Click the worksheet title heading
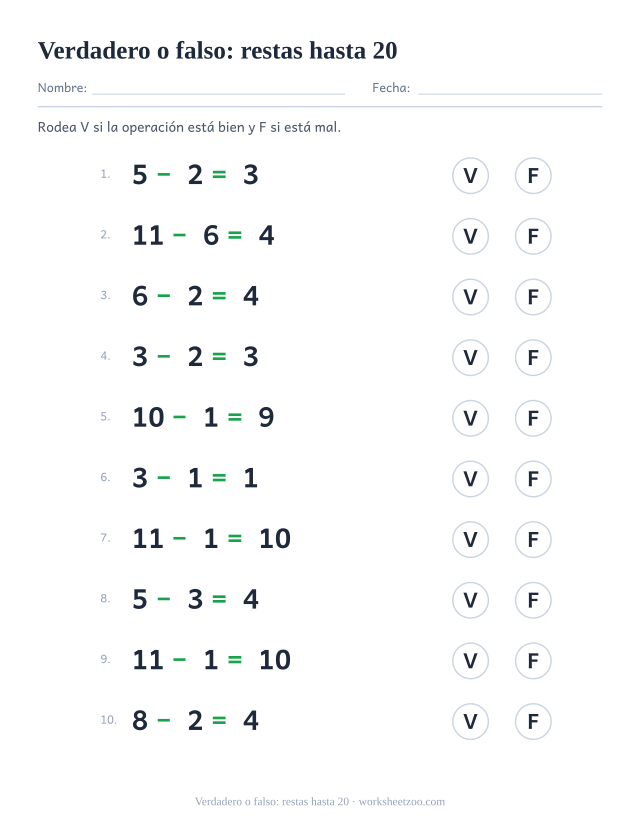 click(x=217, y=51)
